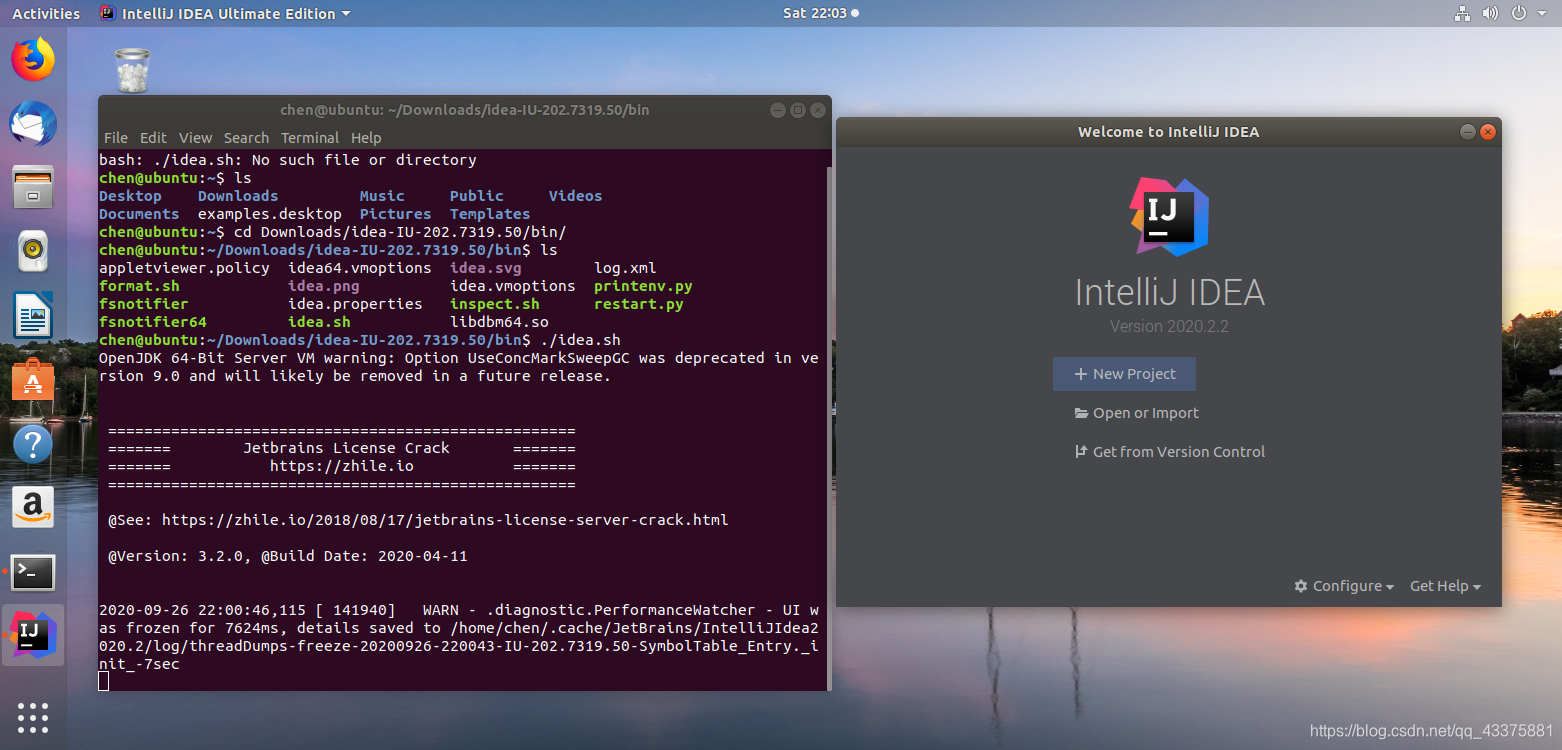Open the Terminal menu in the terminal window
The height and width of the screenshot is (750, 1562).
[310, 137]
